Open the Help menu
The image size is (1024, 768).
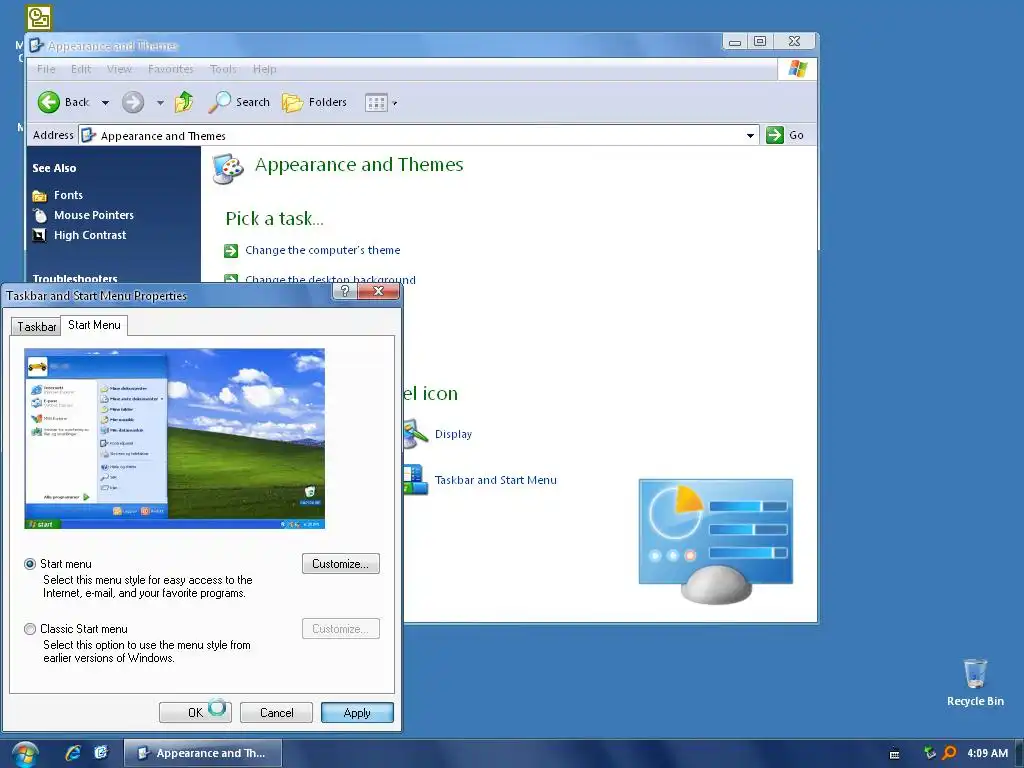pyautogui.click(x=264, y=69)
